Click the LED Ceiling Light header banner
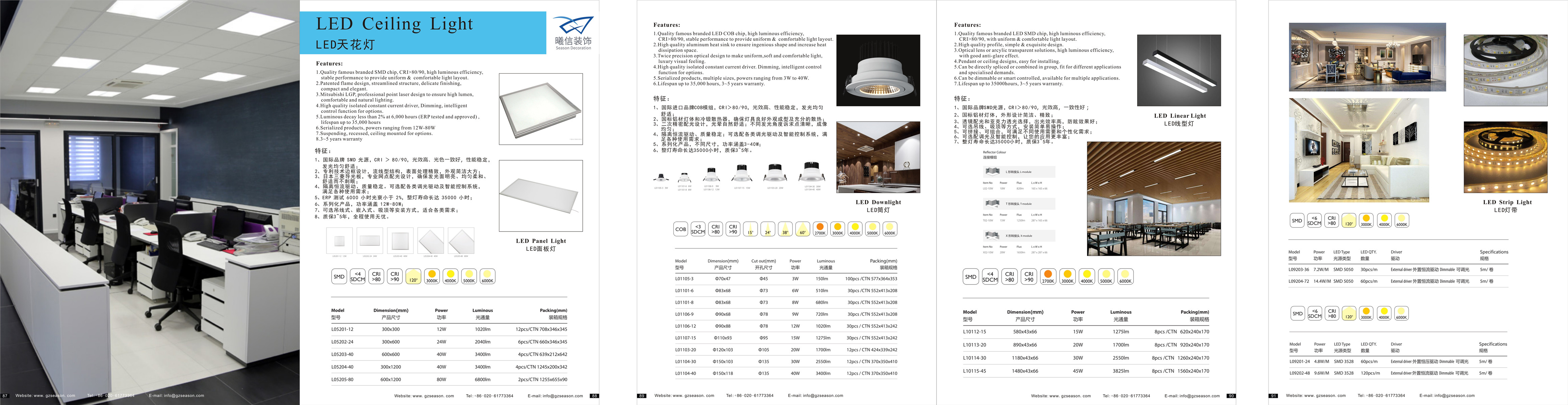 (423, 33)
